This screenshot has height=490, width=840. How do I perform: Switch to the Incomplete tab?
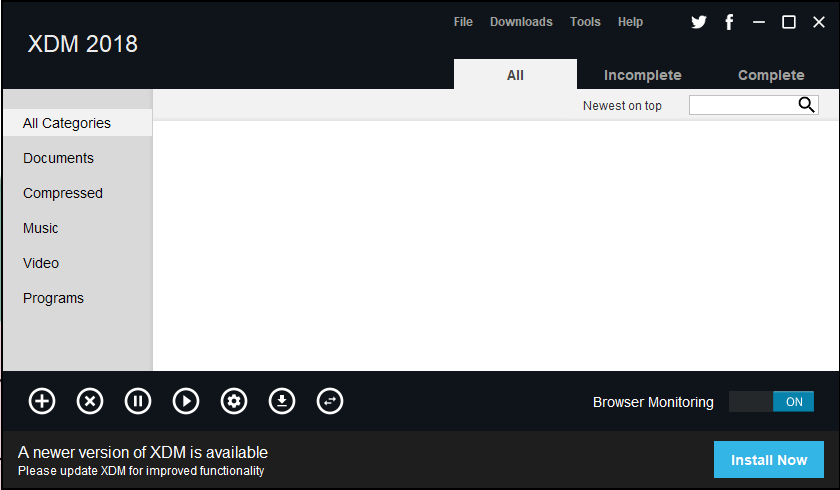click(x=643, y=75)
